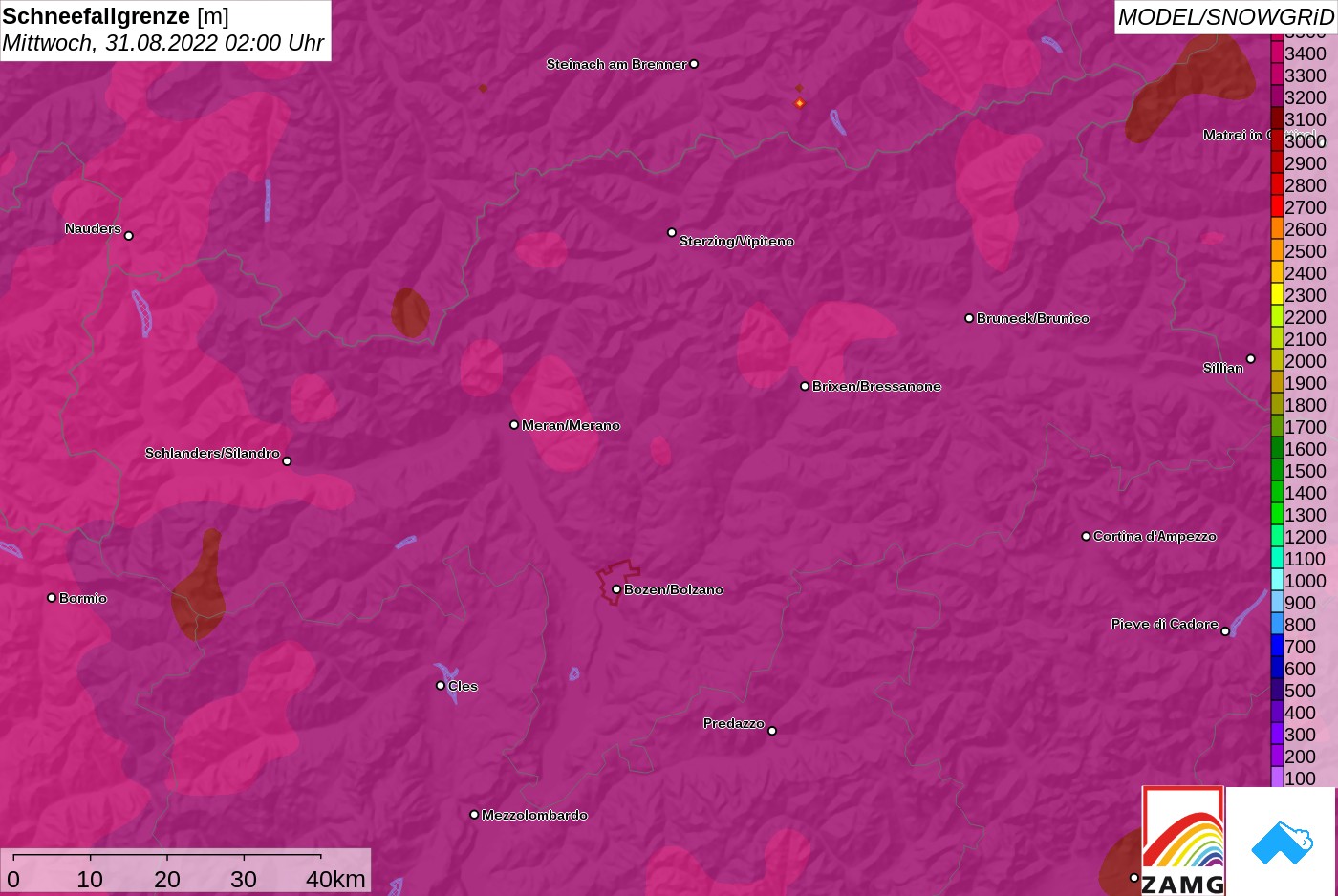Click the Meran/Merano city label
The height and width of the screenshot is (896, 1338).
point(571,425)
